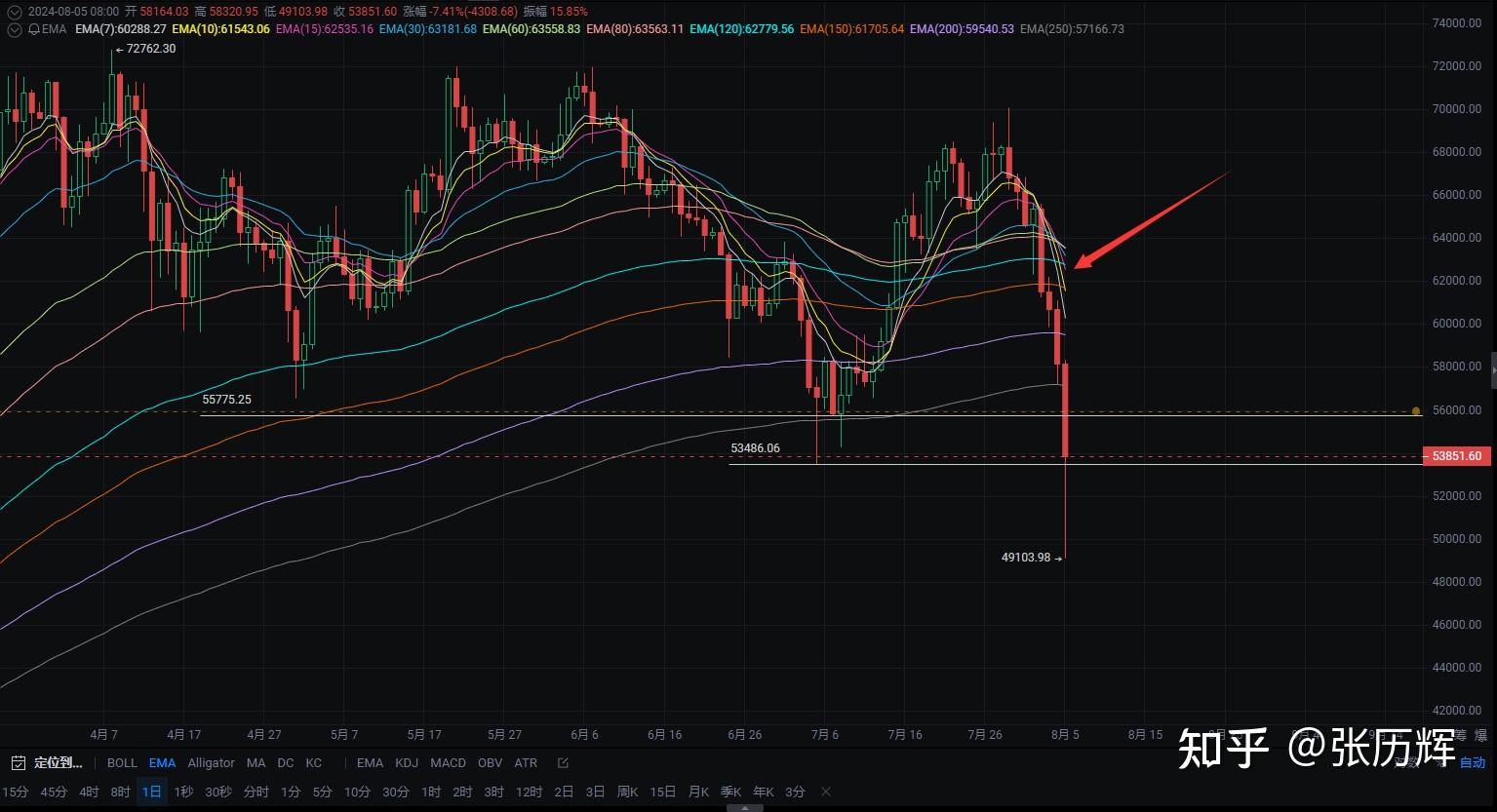Open the indicator edit icon after ATR
This screenshot has height=812, width=1497.
563,763
